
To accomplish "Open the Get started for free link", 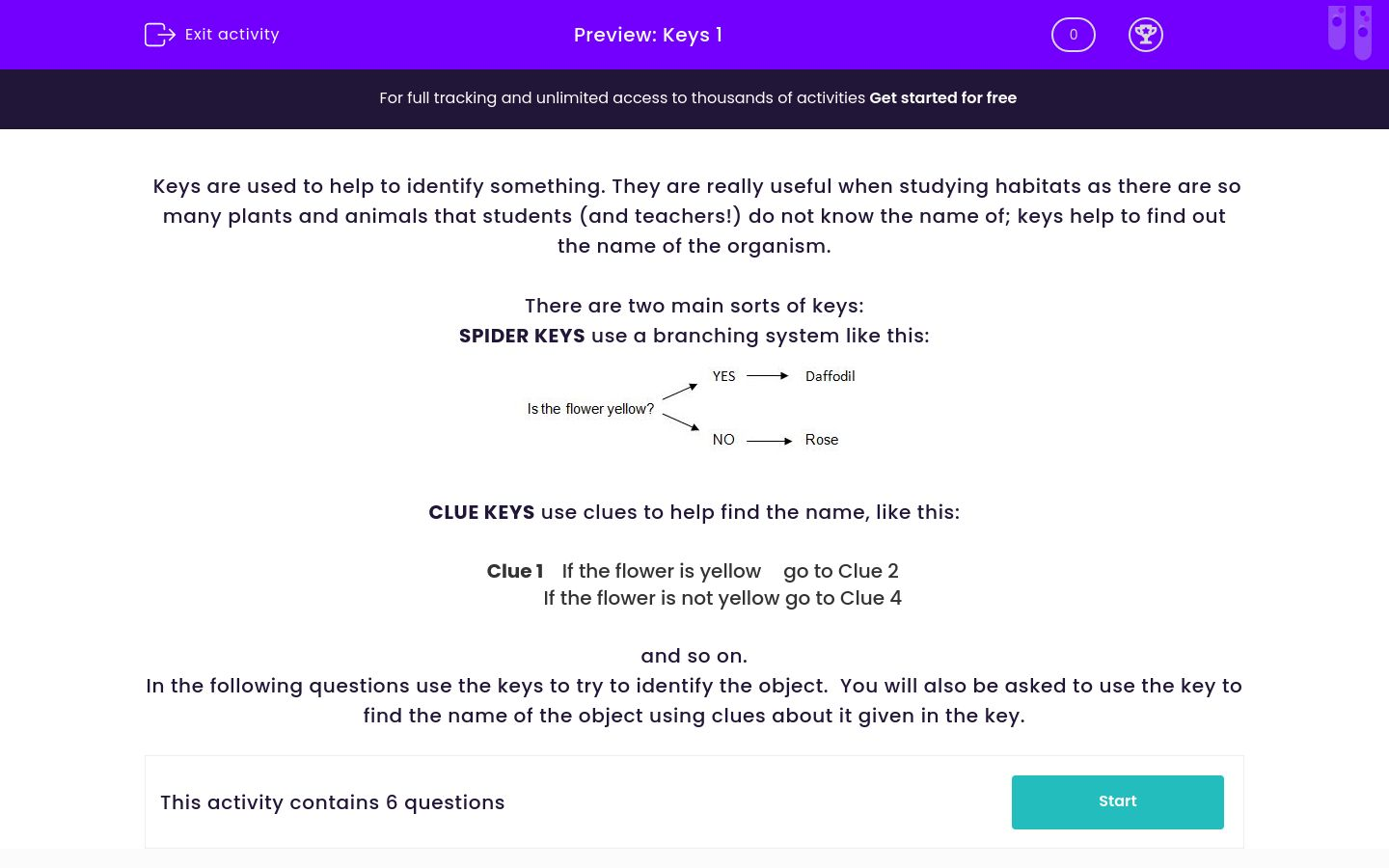I will coord(942,97).
